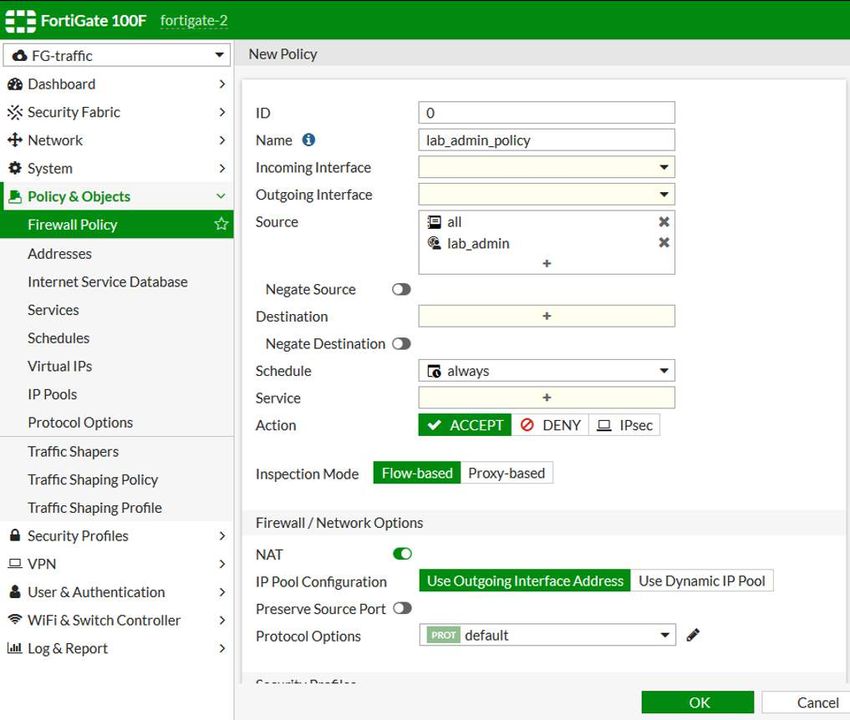Click the User & Authentication person icon
The height and width of the screenshot is (720, 850).
(x=15, y=592)
